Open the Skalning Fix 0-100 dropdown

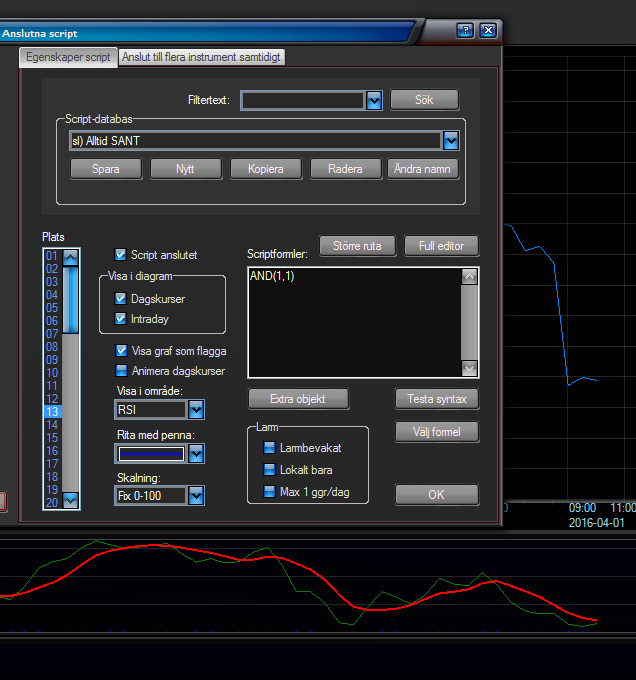197,496
